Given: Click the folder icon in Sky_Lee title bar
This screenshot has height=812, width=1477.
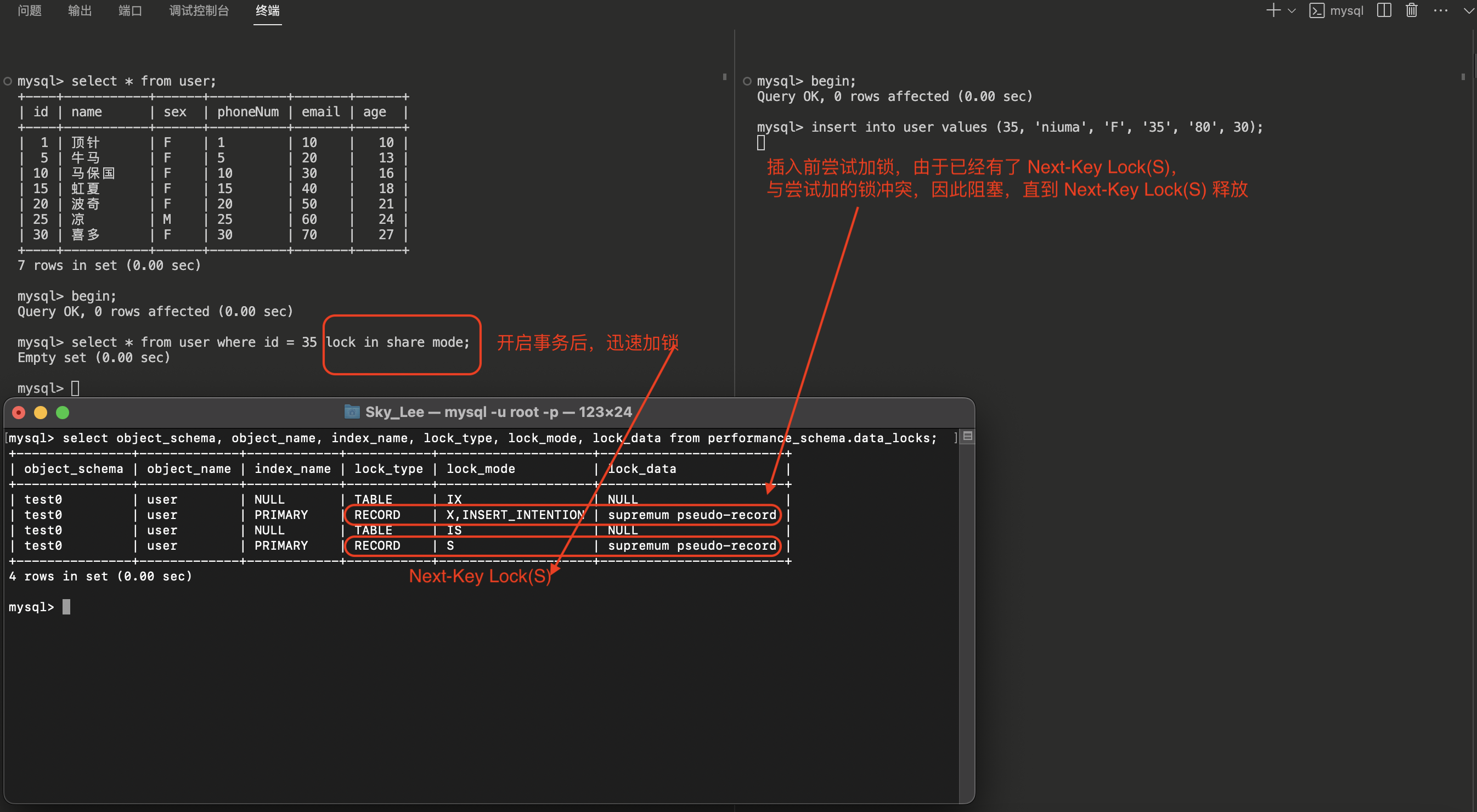Looking at the screenshot, I should [x=352, y=411].
